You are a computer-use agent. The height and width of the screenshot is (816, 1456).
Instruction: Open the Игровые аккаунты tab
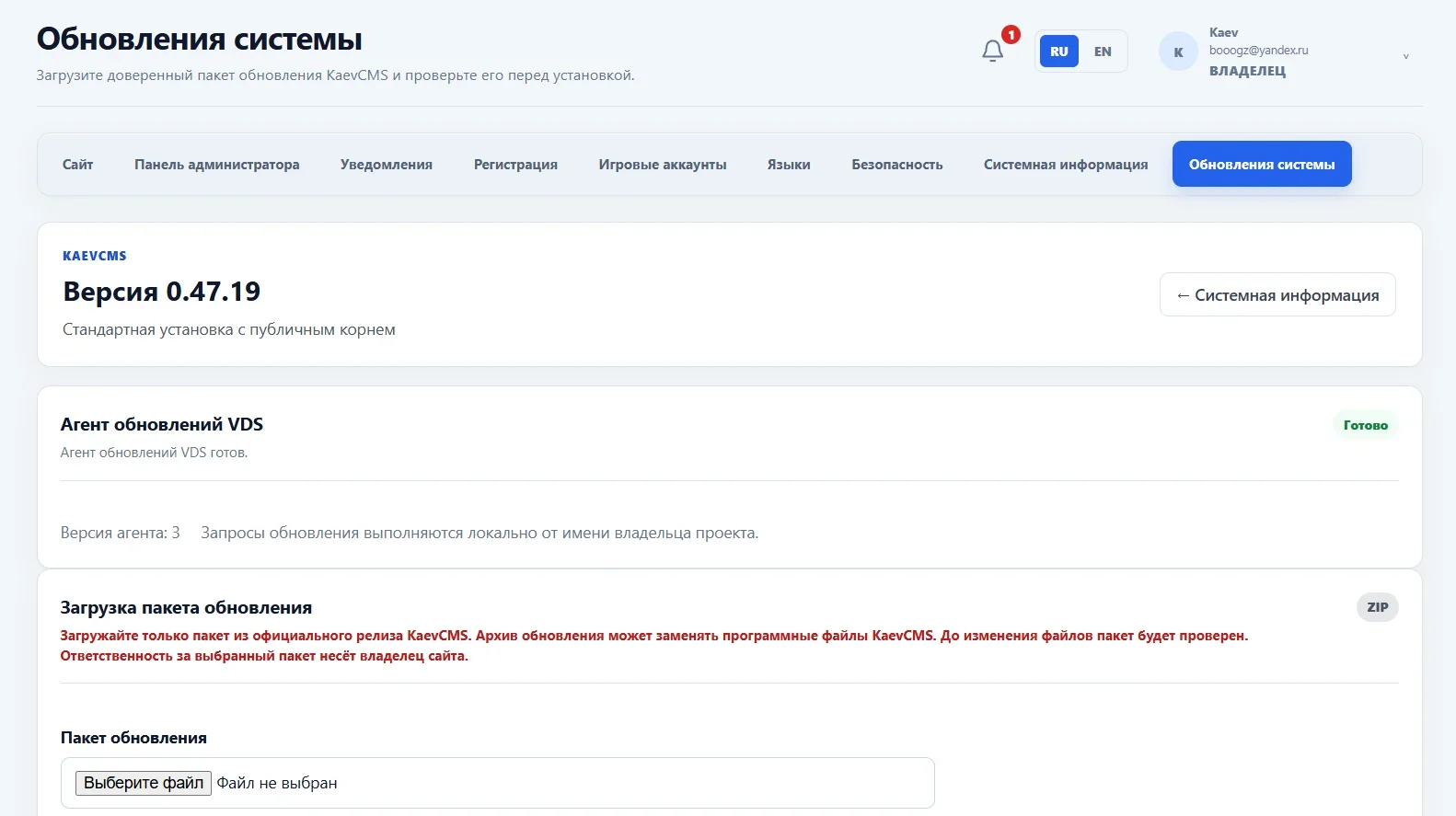pos(663,164)
